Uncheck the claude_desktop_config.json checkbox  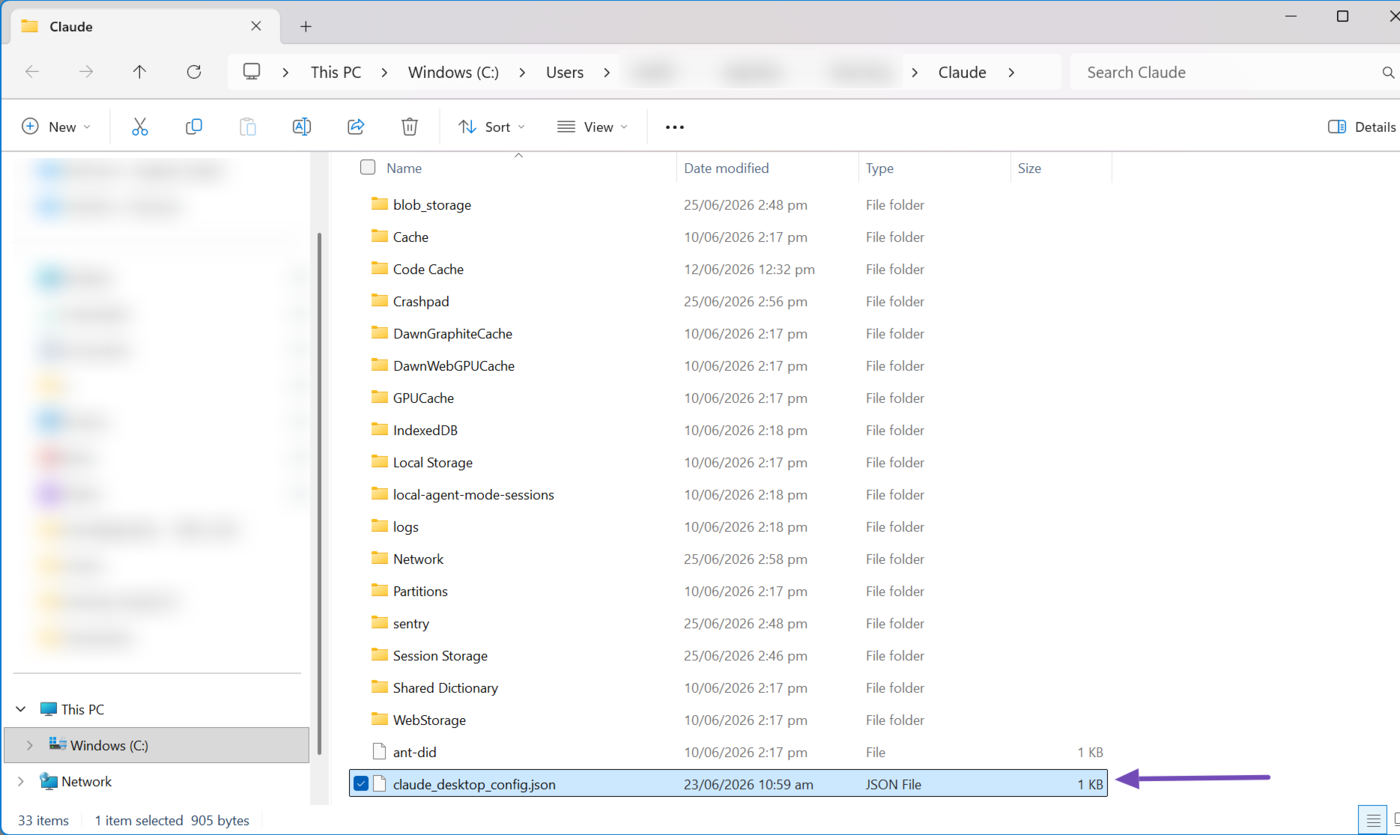coord(361,784)
